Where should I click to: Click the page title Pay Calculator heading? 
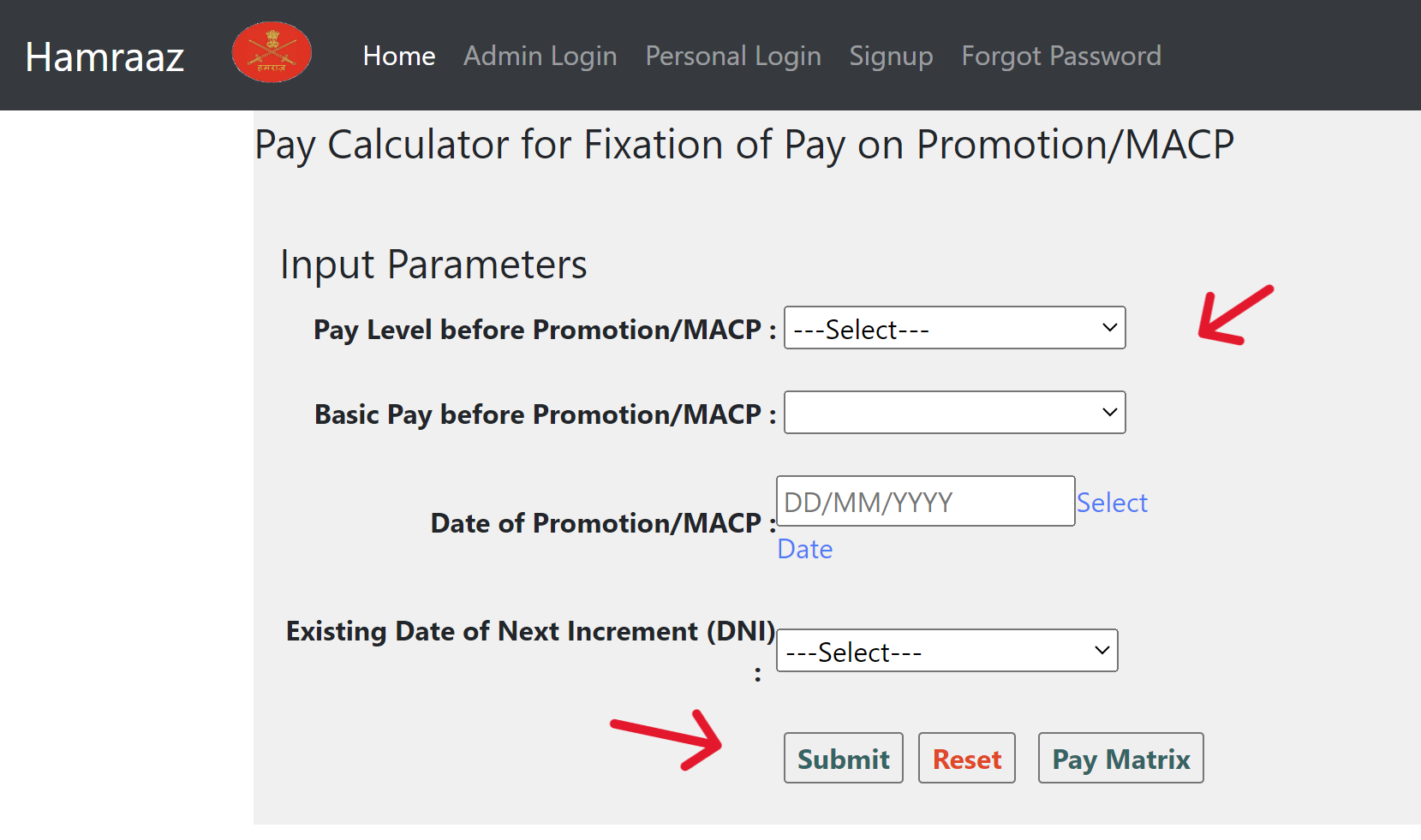coord(743,143)
